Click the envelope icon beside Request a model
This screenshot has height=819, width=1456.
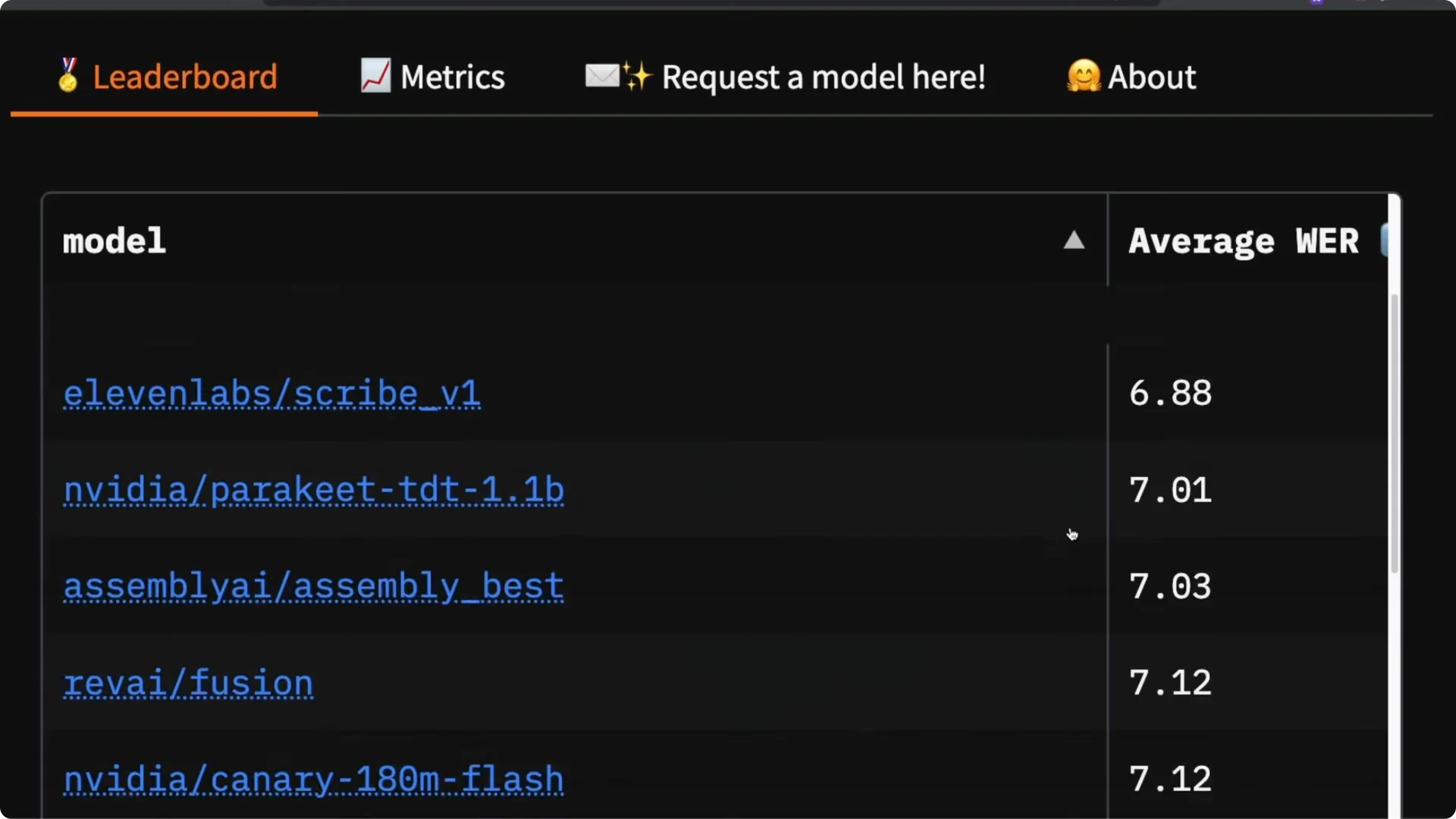coord(602,76)
